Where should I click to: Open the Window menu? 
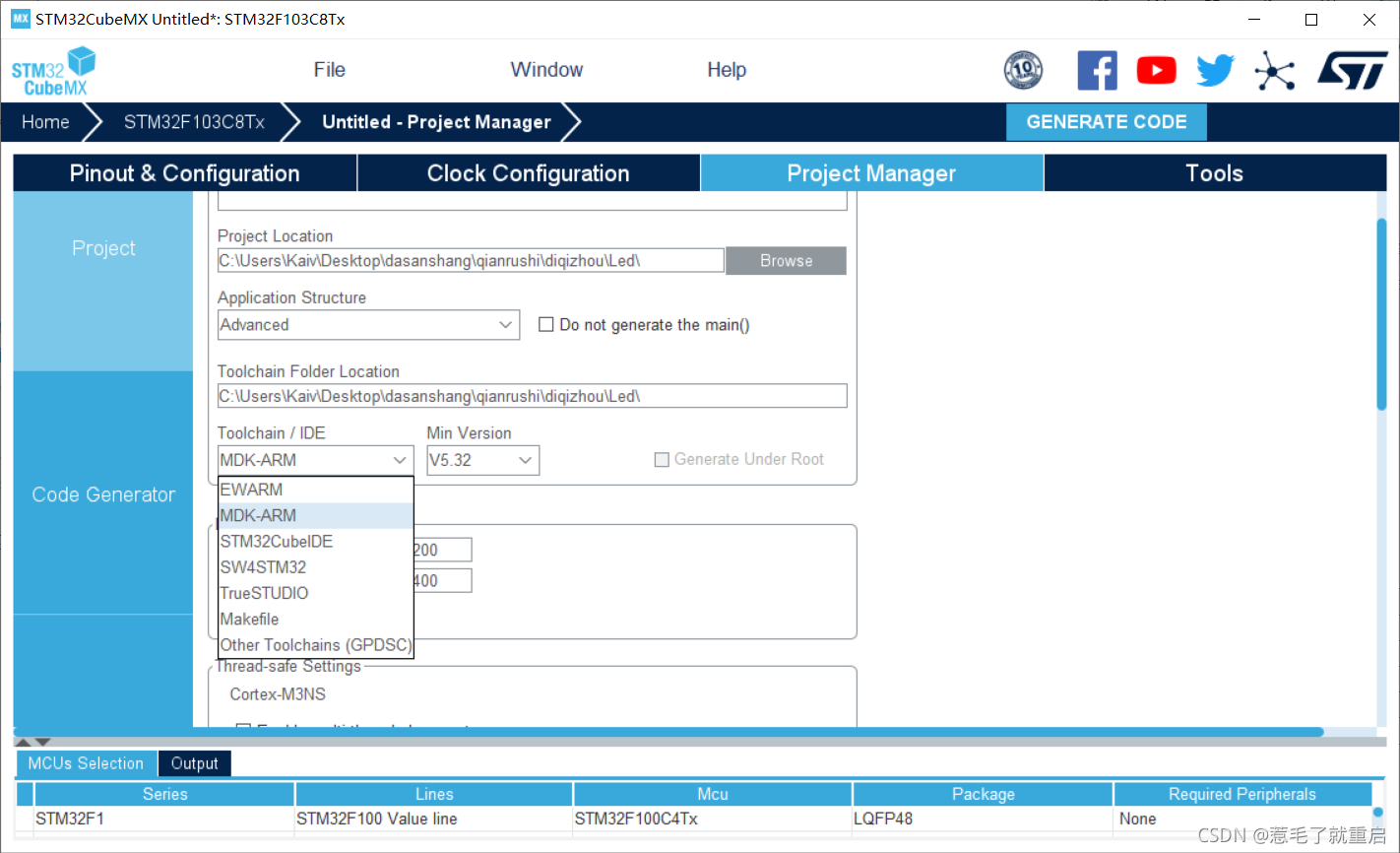tap(546, 70)
